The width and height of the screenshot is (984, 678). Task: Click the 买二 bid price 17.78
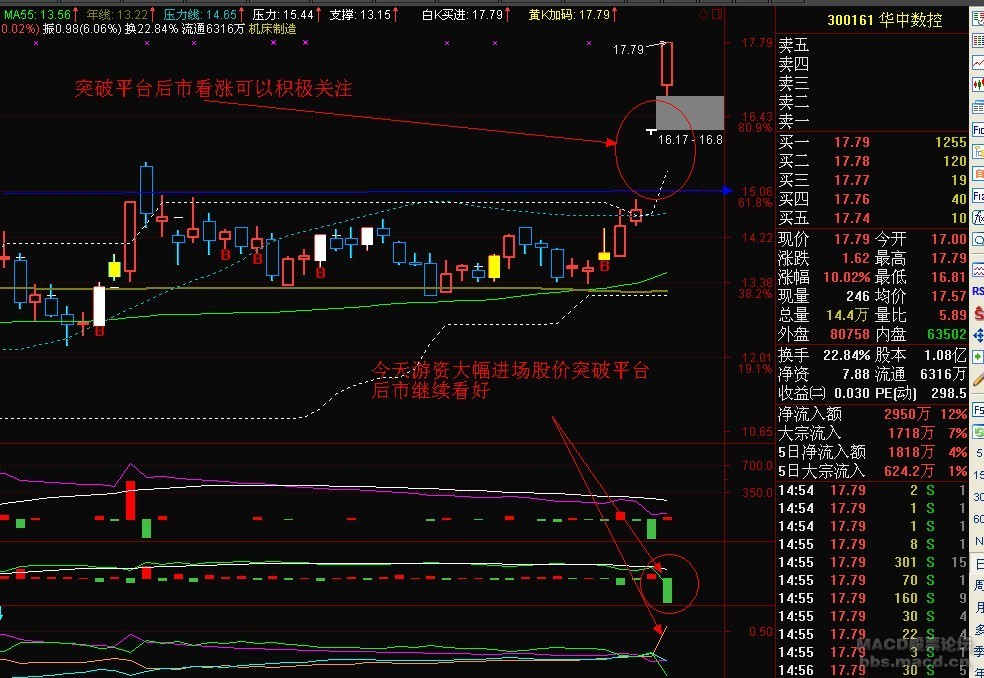[852, 161]
